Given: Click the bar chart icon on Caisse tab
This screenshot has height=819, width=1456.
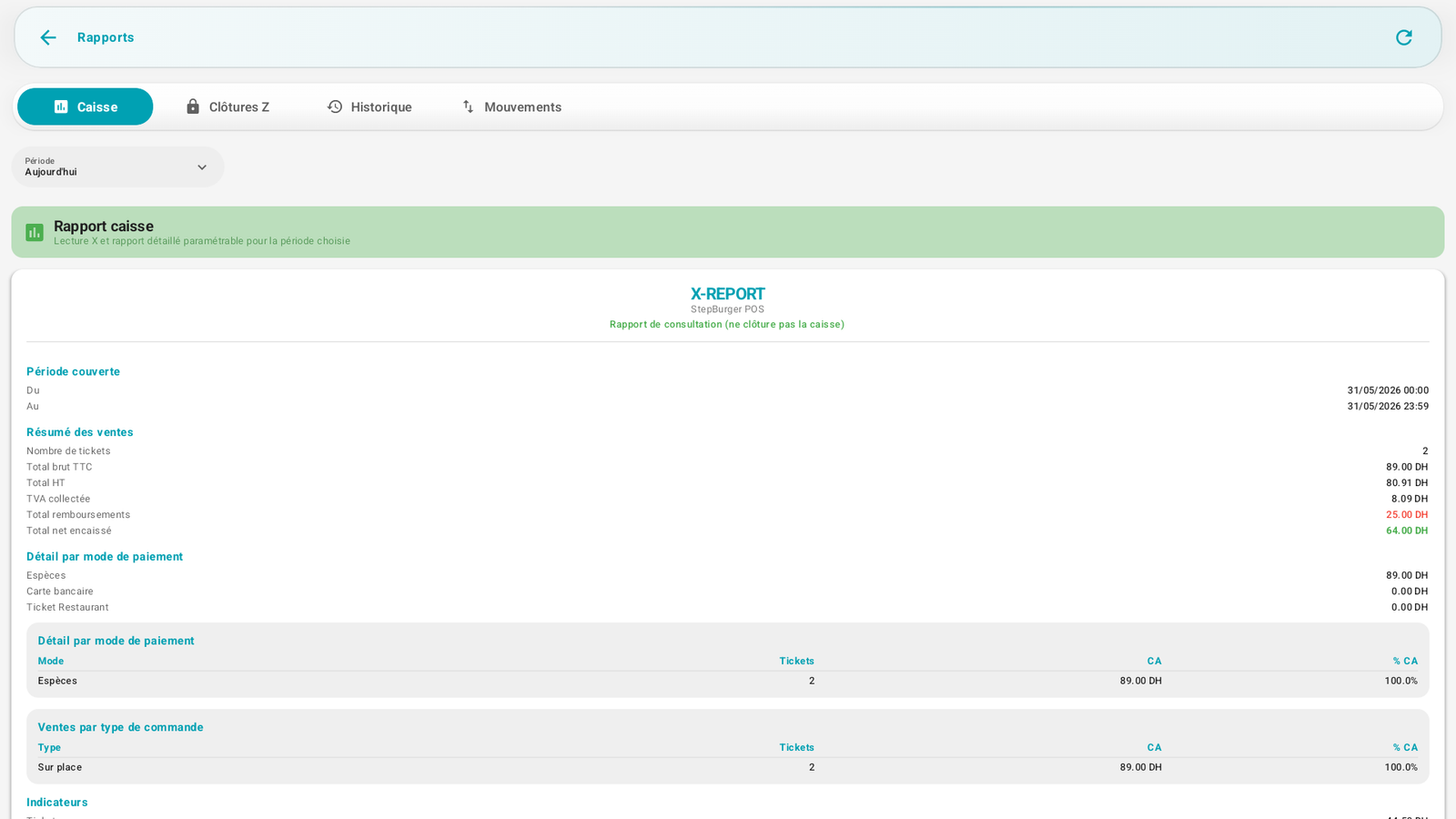Looking at the screenshot, I should [x=61, y=106].
